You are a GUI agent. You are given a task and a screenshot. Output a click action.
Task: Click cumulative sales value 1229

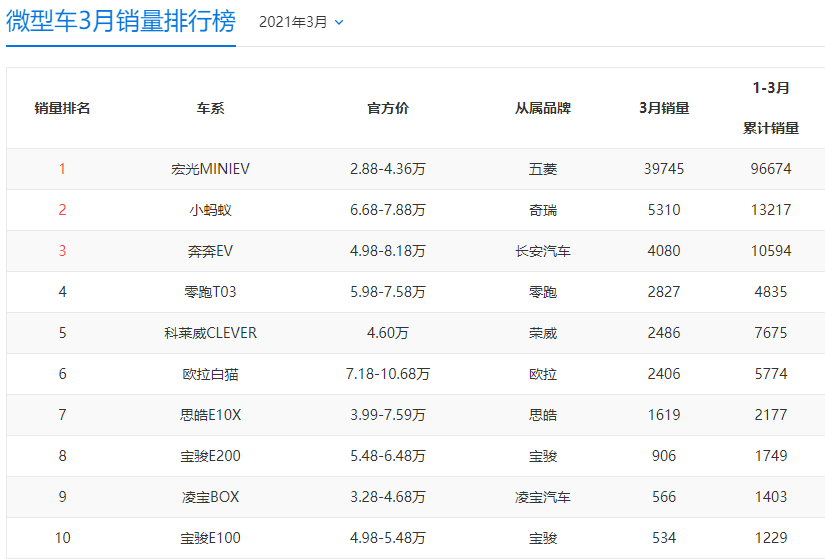[x=771, y=538]
